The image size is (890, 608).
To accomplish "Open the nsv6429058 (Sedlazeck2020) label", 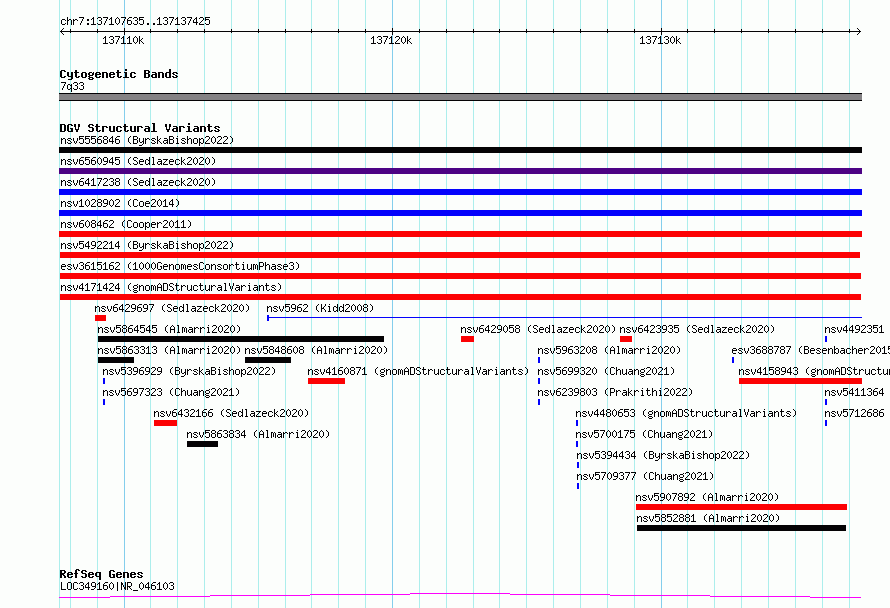I will (538, 329).
